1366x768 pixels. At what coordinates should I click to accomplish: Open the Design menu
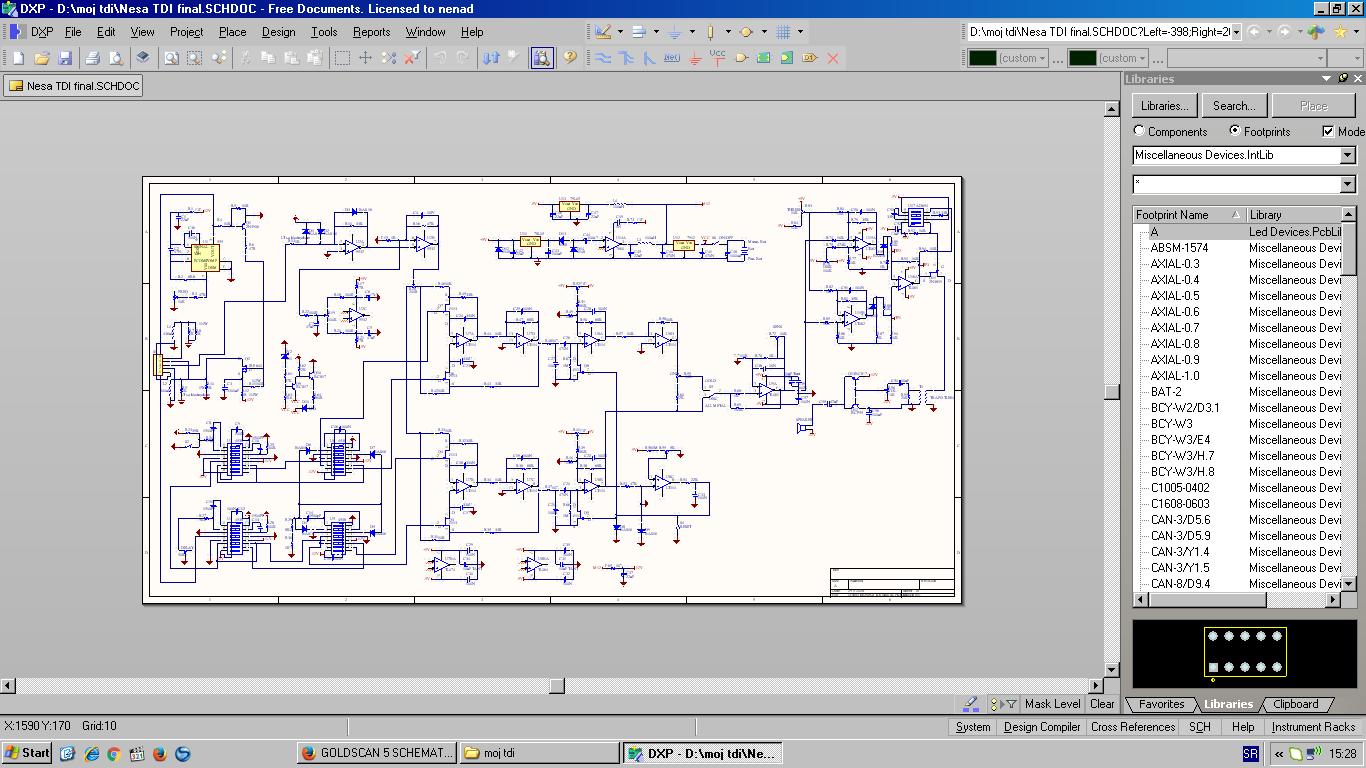pos(278,32)
